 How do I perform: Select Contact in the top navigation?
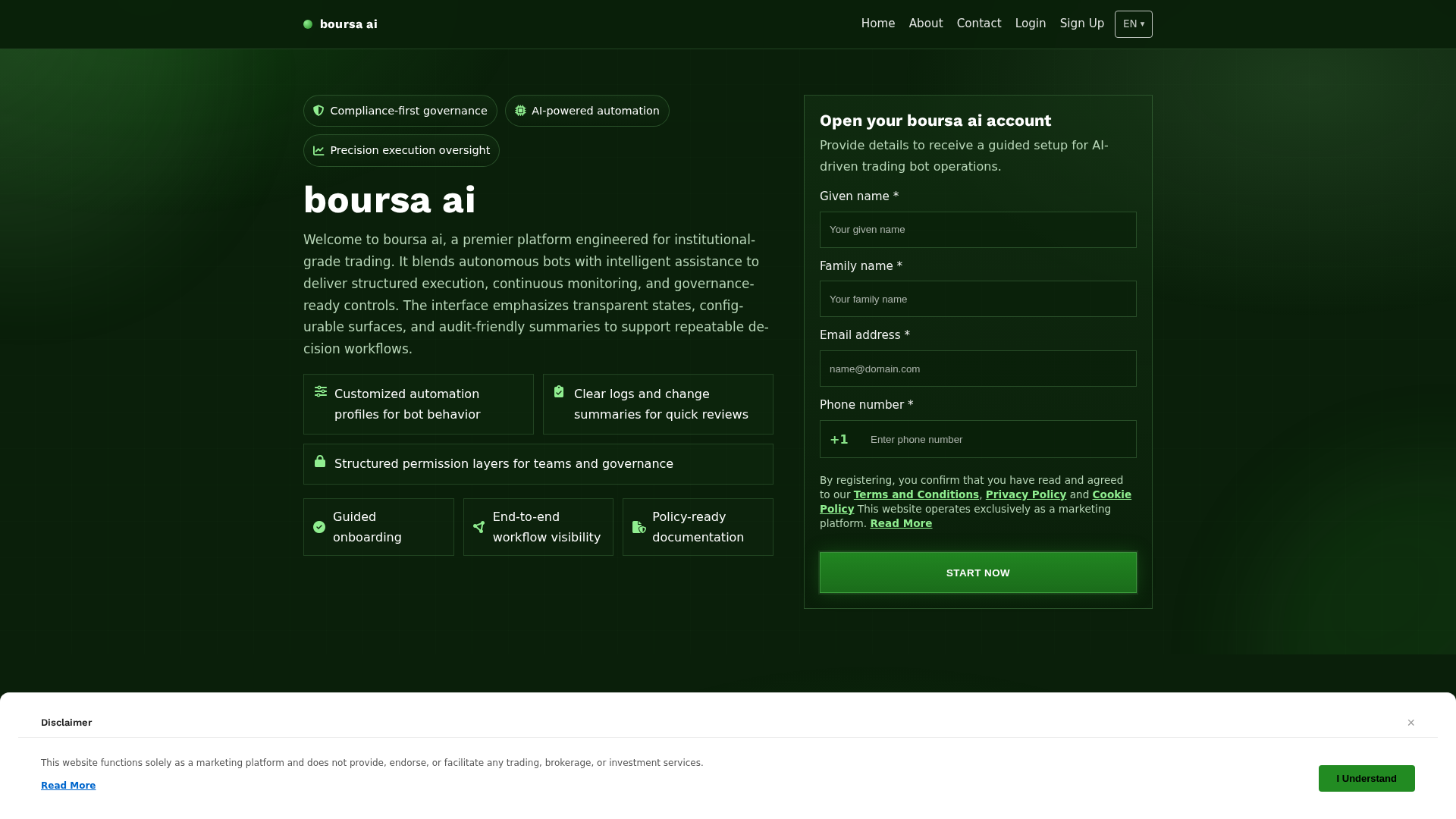tap(979, 24)
